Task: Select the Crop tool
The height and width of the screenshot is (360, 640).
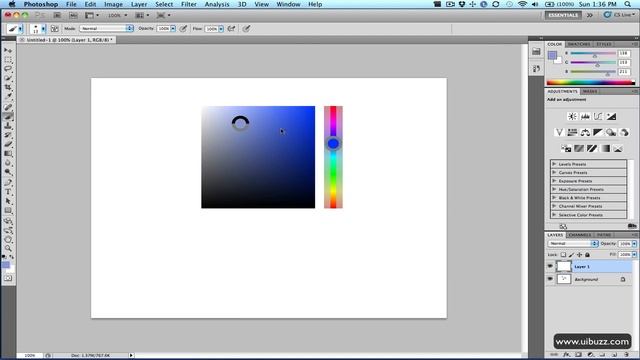Action: (8, 87)
